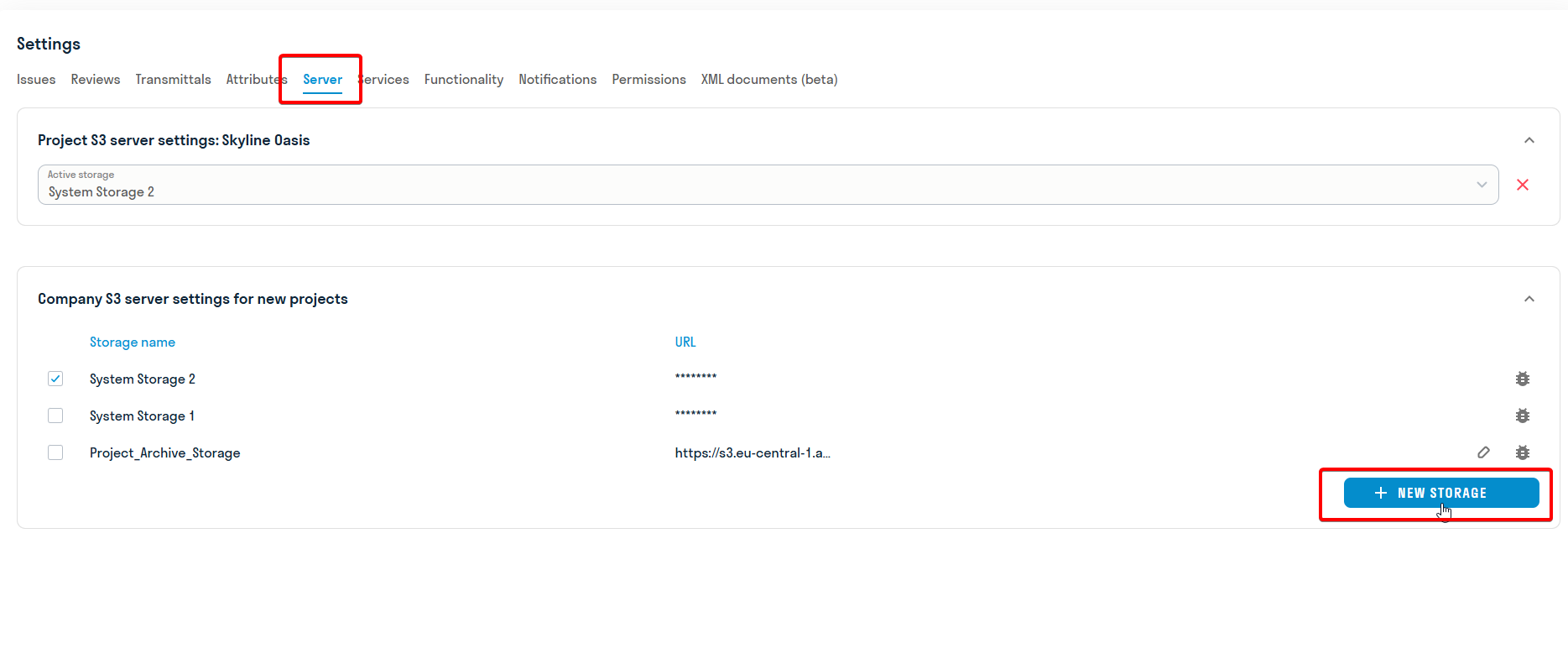Uncheck System Storage 2 checkbox

pos(55,379)
